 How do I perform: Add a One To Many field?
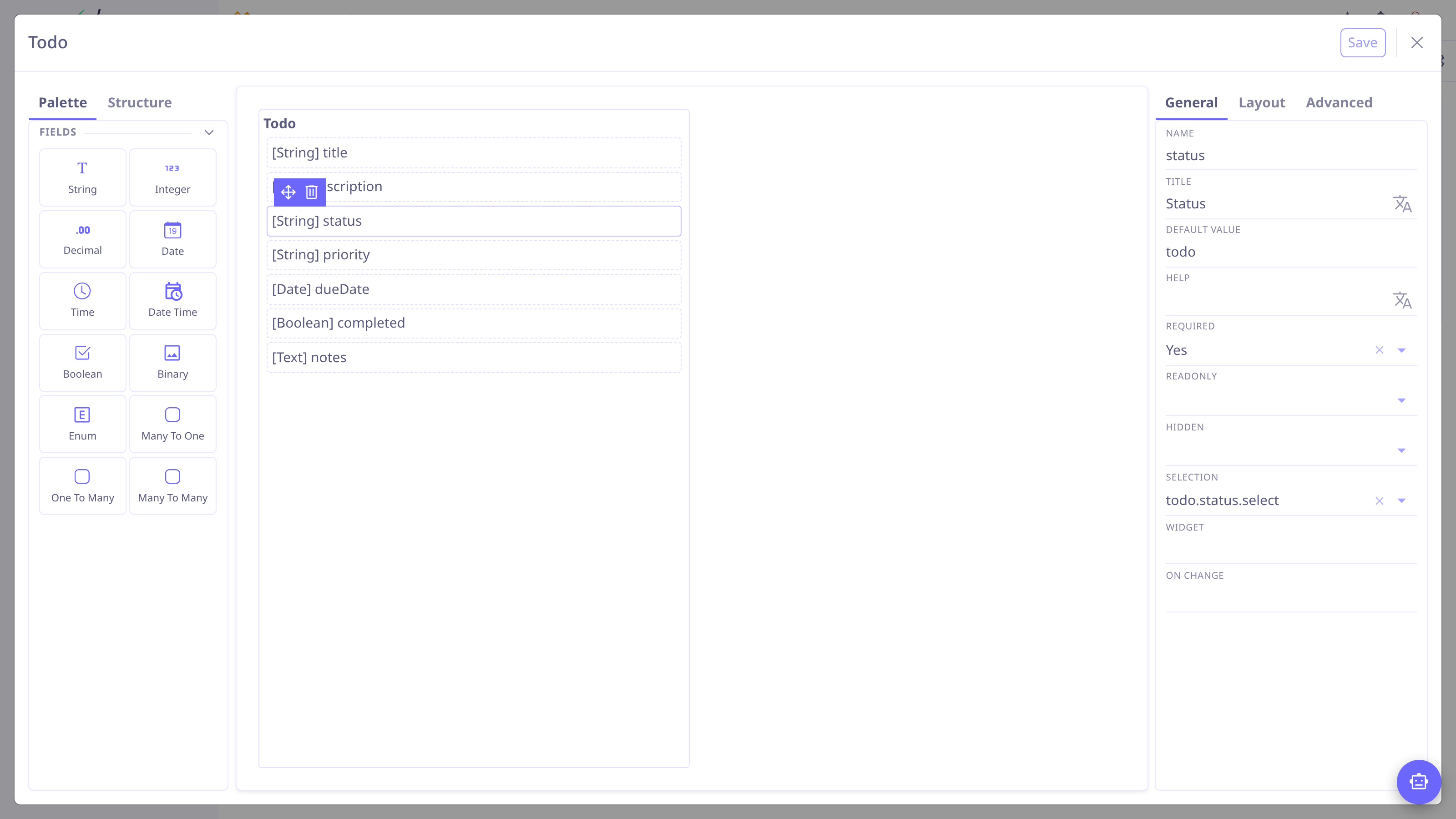tap(82, 485)
